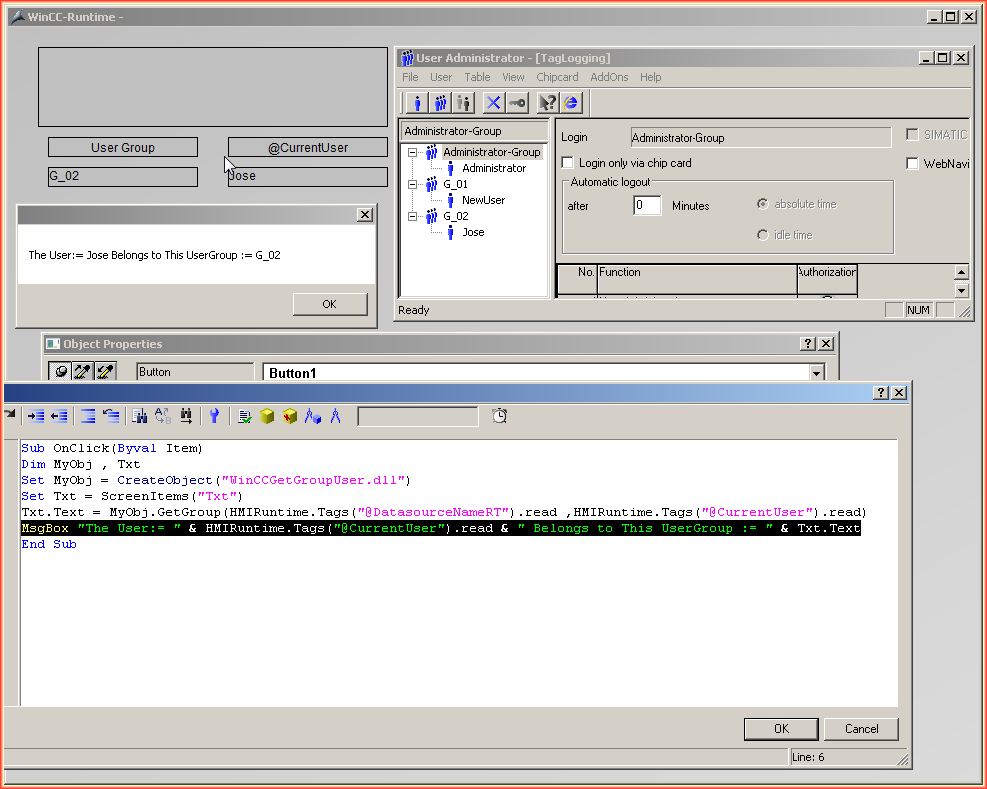Open the Internet Explorer web icon
The width and height of the screenshot is (987, 789).
571,103
